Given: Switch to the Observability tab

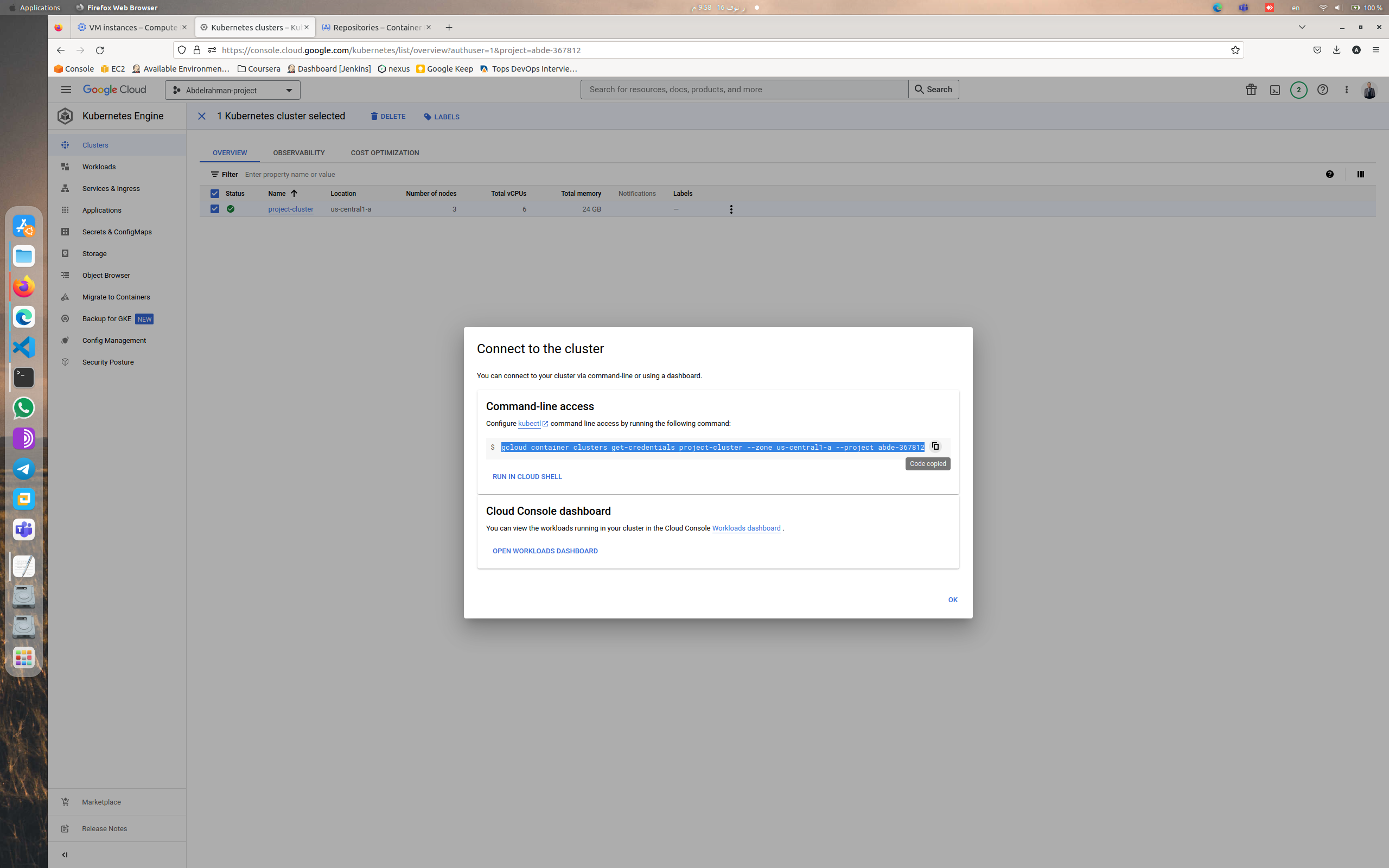Looking at the screenshot, I should pos(298,152).
